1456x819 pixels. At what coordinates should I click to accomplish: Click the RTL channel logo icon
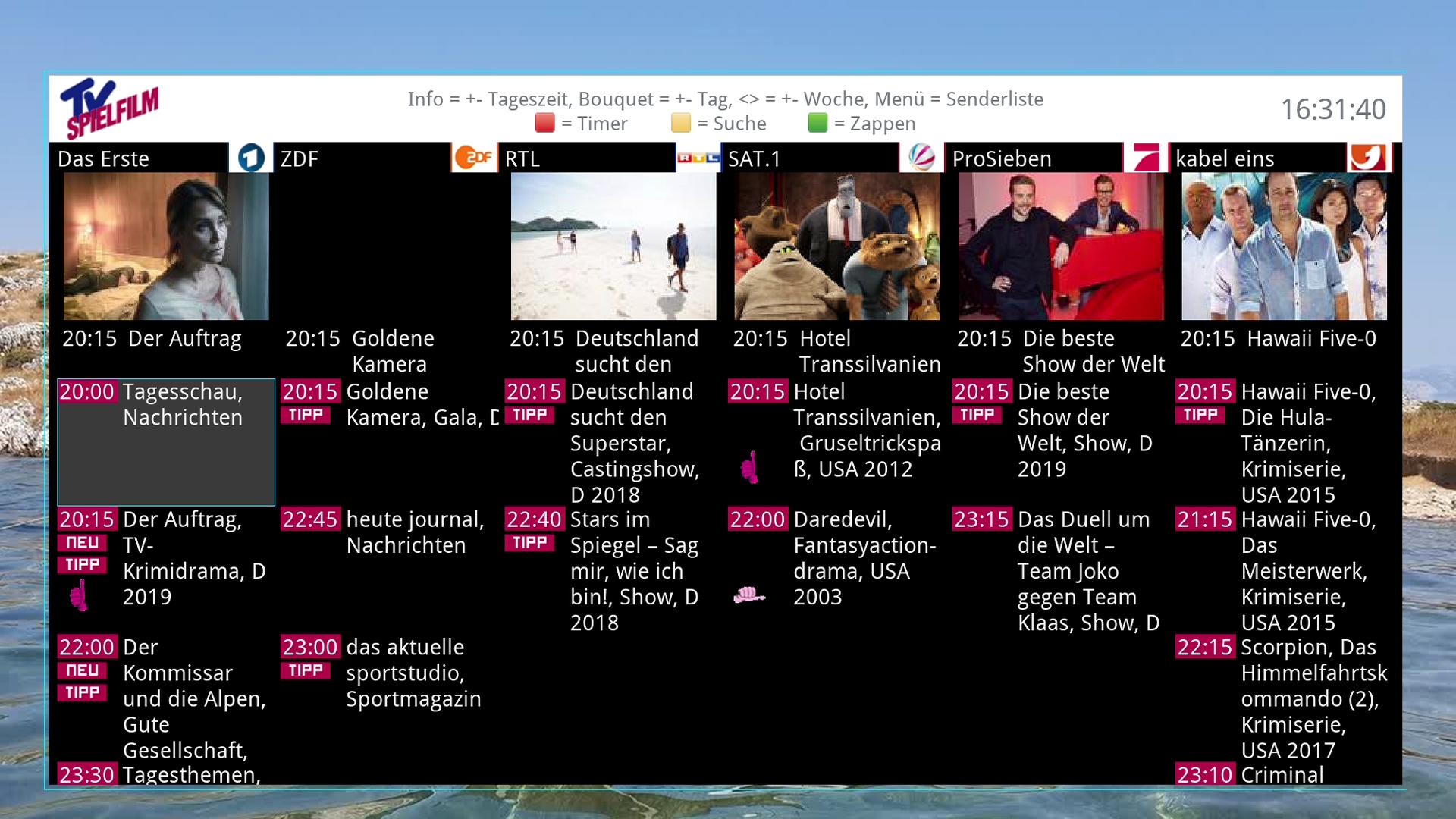[698, 158]
